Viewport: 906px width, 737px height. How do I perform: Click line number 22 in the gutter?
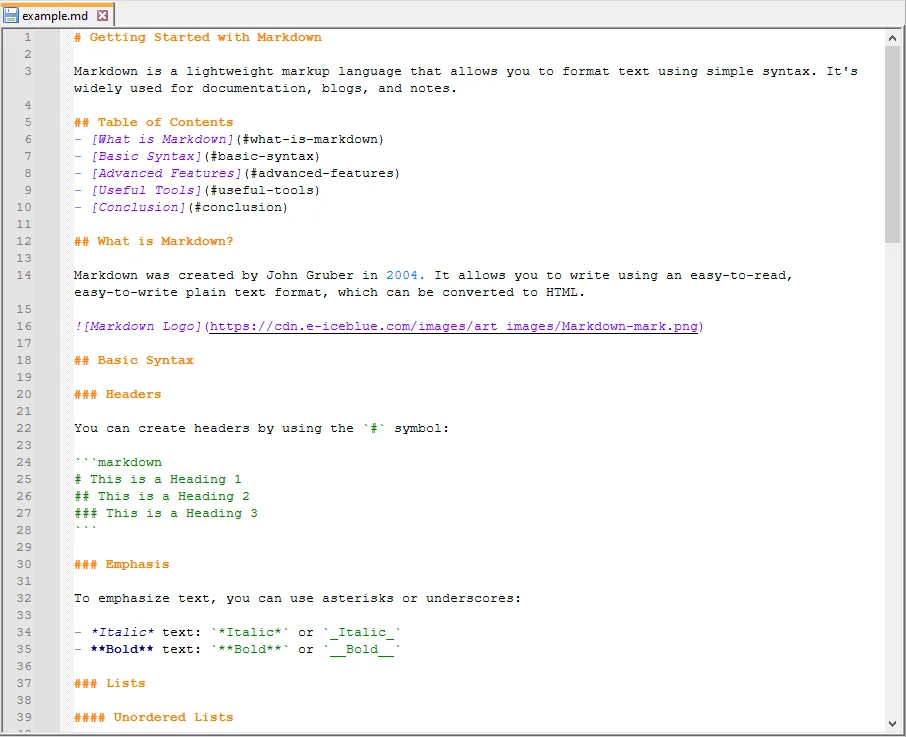(24, 427)
